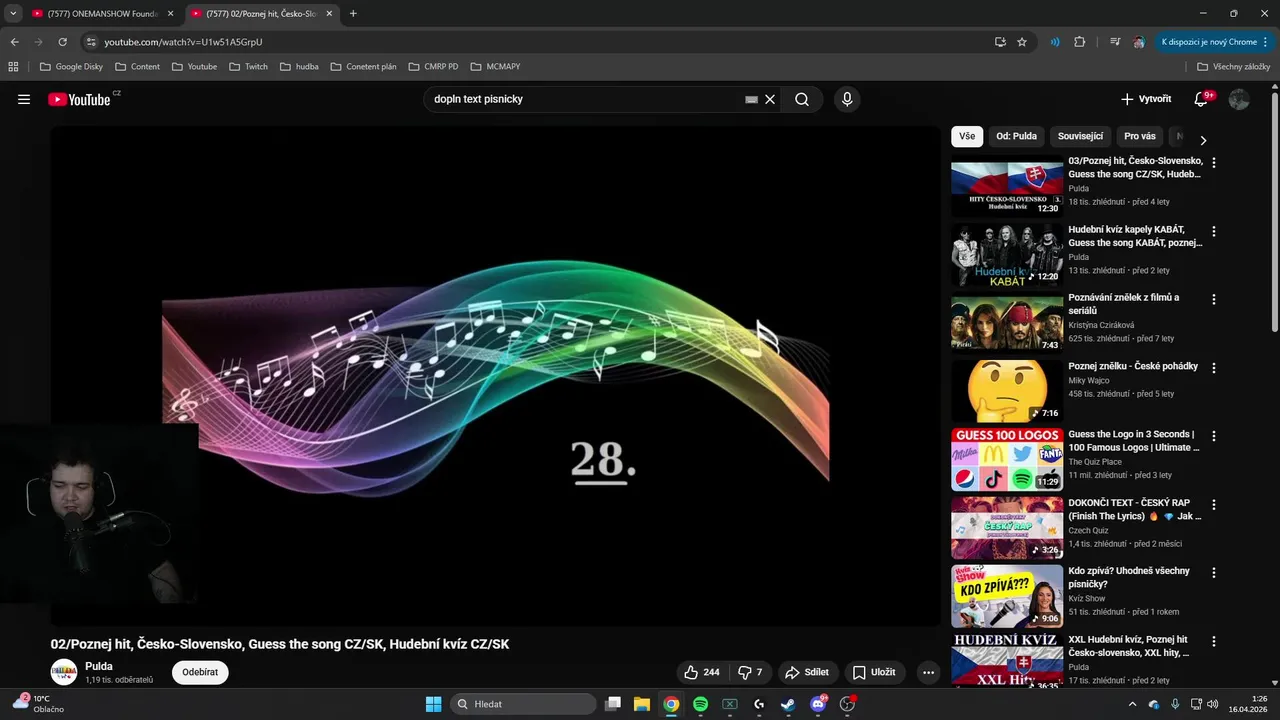This screenshot has height=720, width=1280.
Task: Open the Windows Start menu
Action: point(433,704)
